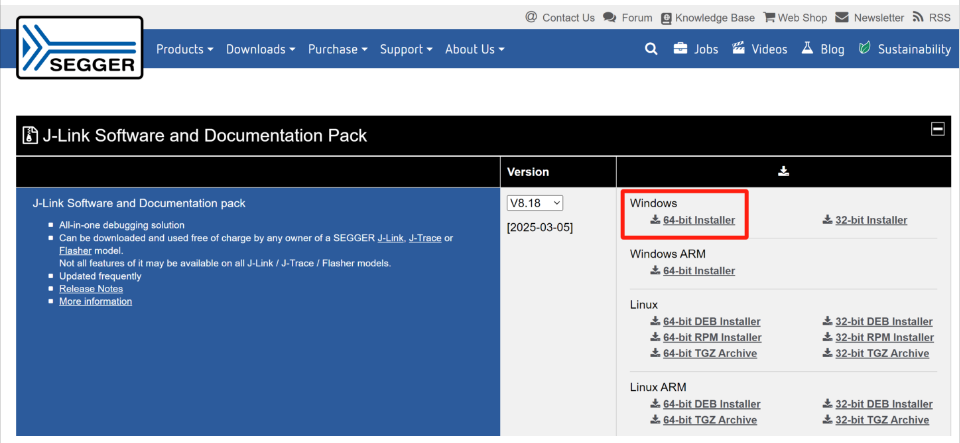Download Linux 64-bit RPM Installer
The width and height of the screenshot is (960, 443).
pyautogui.click(x=712, y=338)
